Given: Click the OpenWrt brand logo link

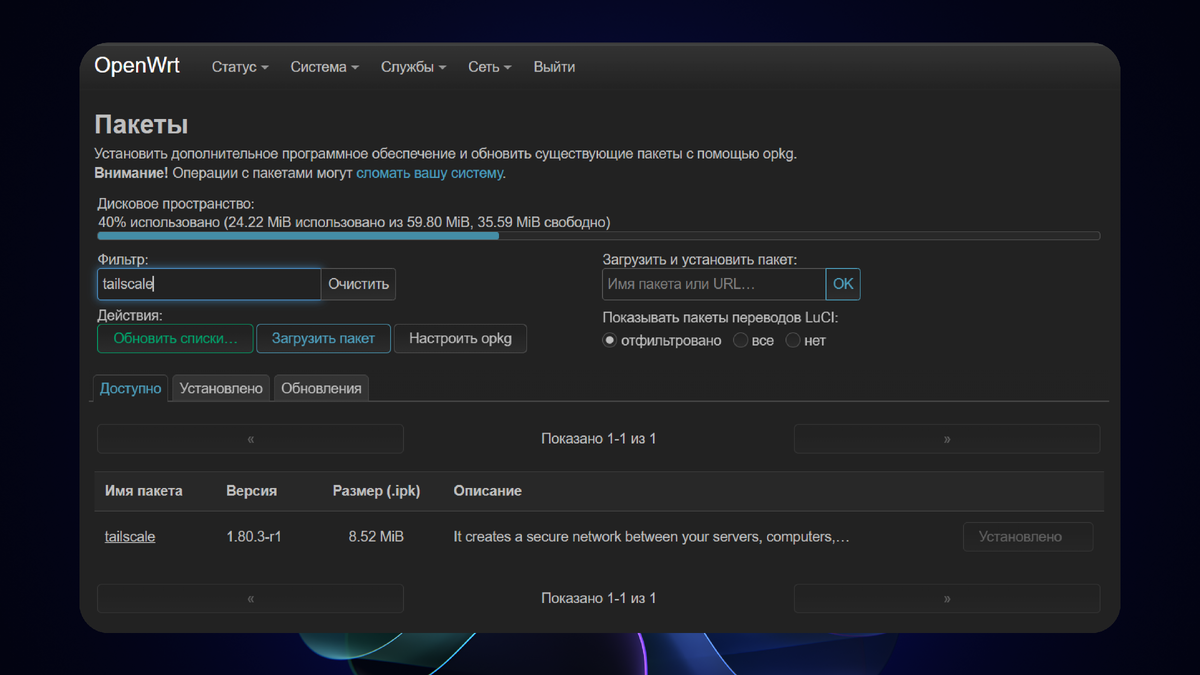Looking at the screenshot, I should 137,66.
